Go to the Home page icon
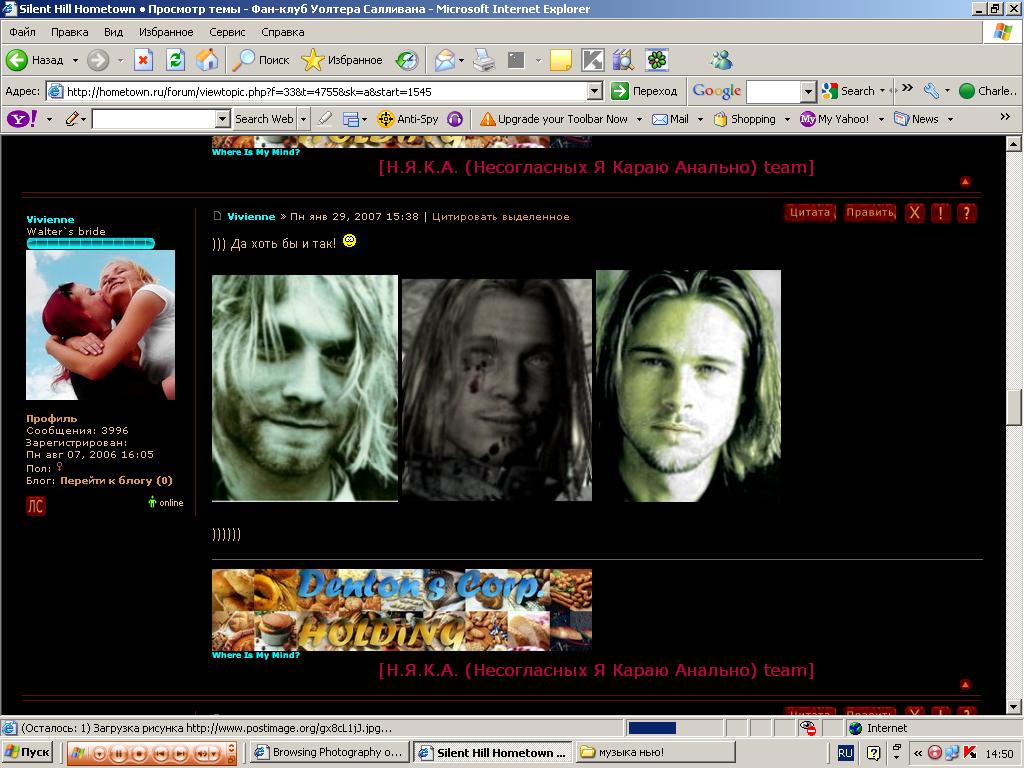The image size is (1024, 768). tap(207, 60)
